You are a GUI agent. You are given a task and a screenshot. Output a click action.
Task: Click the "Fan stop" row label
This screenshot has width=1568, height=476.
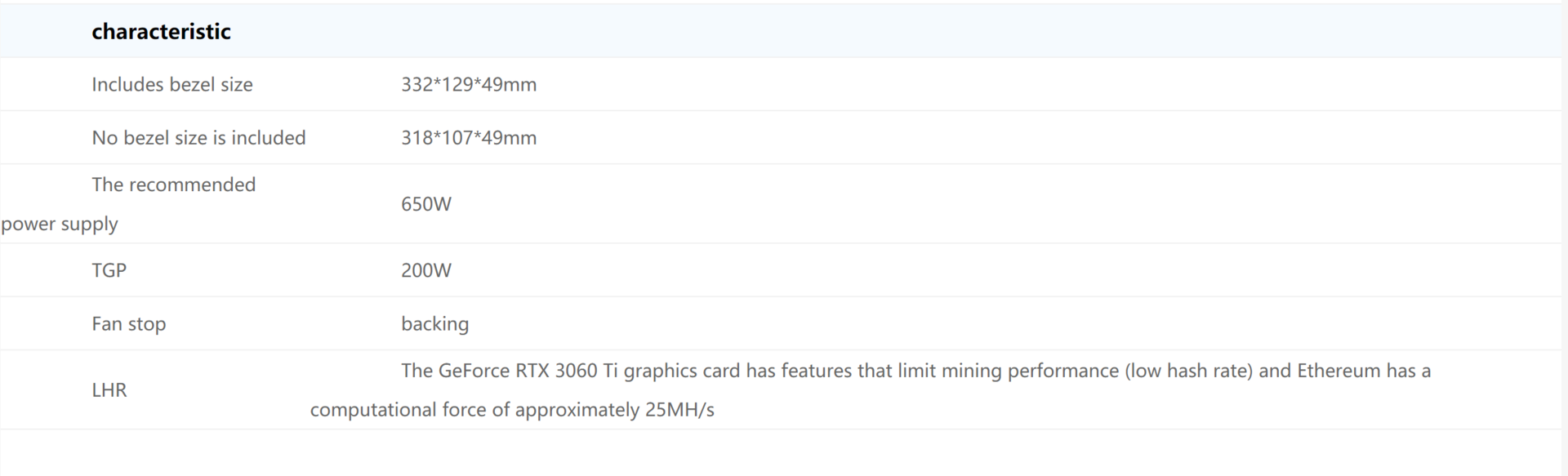(128, 323)
